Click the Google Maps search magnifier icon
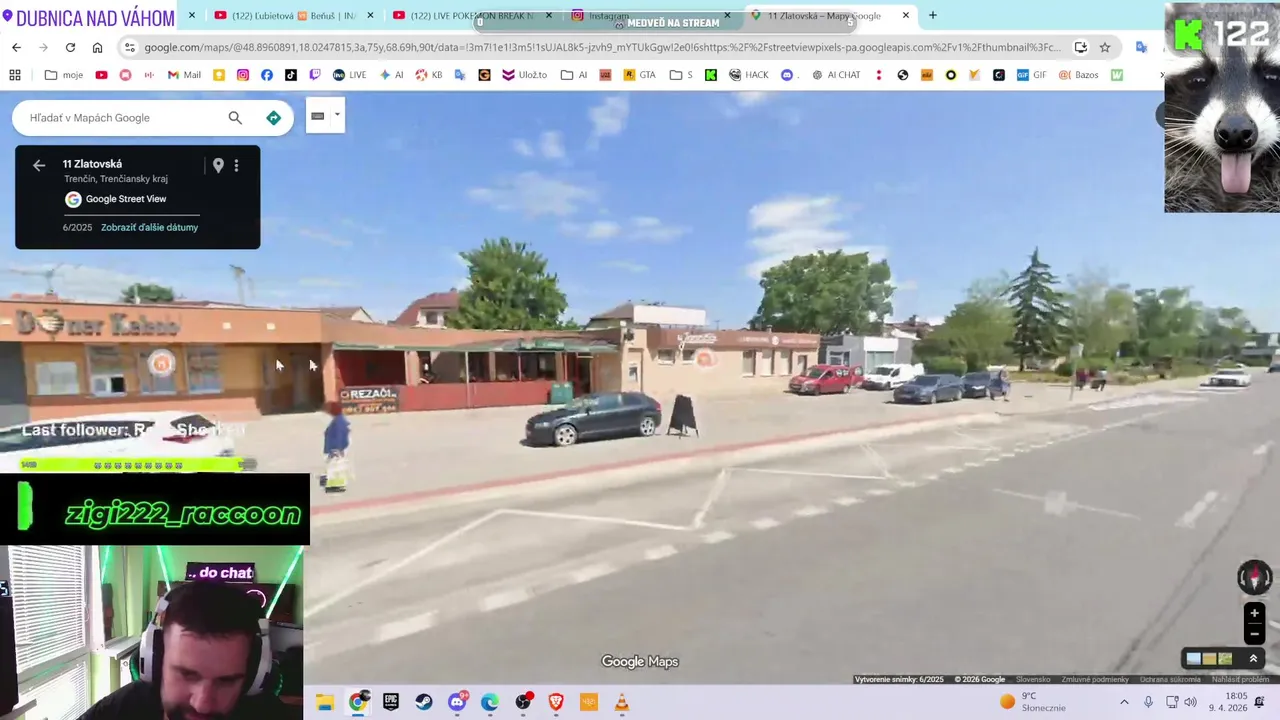This screenshot has height=720, width=1280. [x=235, y=118]
